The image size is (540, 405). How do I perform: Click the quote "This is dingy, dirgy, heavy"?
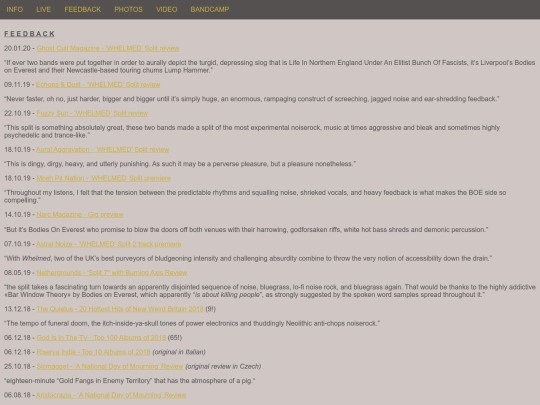click(180, 164)
